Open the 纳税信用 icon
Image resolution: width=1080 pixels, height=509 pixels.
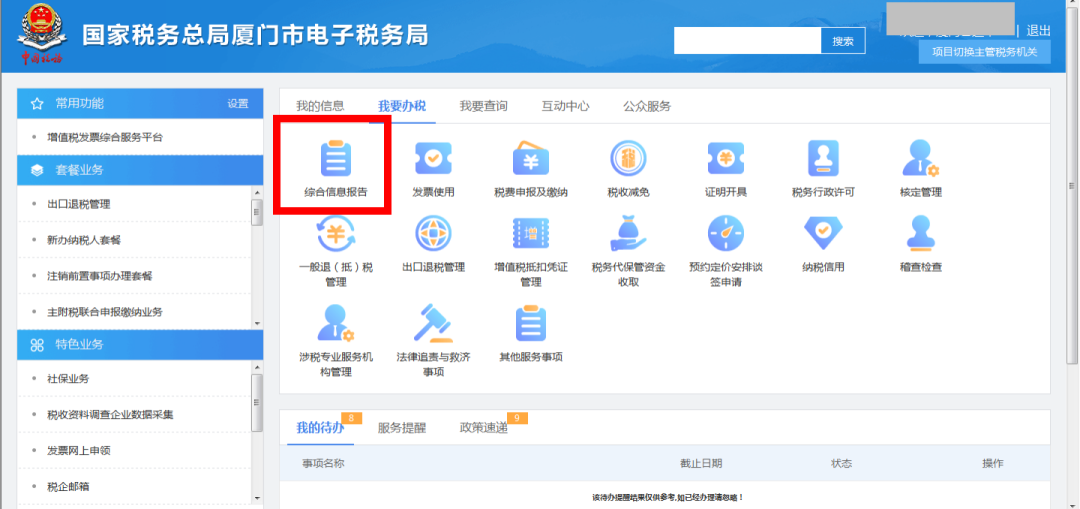(823, 233)
